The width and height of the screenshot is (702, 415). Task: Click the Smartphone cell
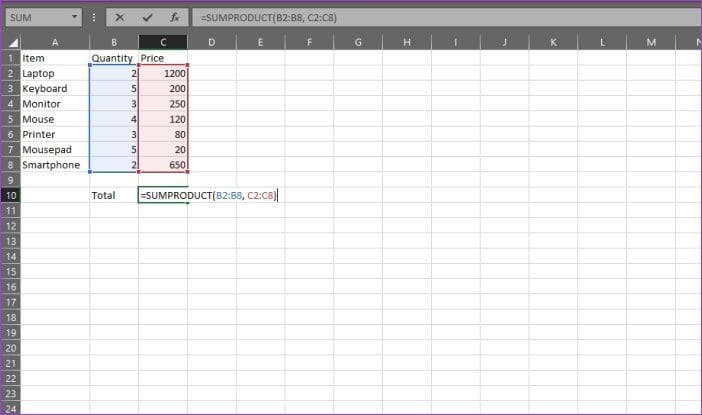tap(55, 165)
